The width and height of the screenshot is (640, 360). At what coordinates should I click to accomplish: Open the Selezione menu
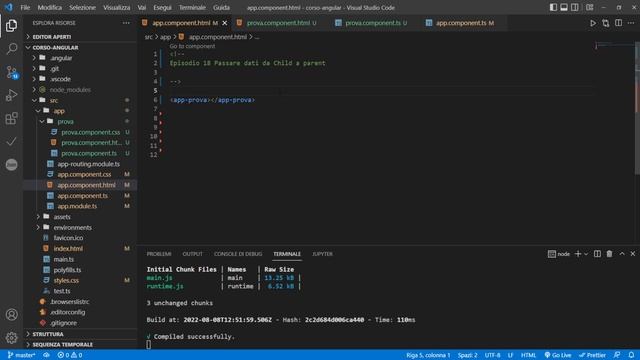82,7
